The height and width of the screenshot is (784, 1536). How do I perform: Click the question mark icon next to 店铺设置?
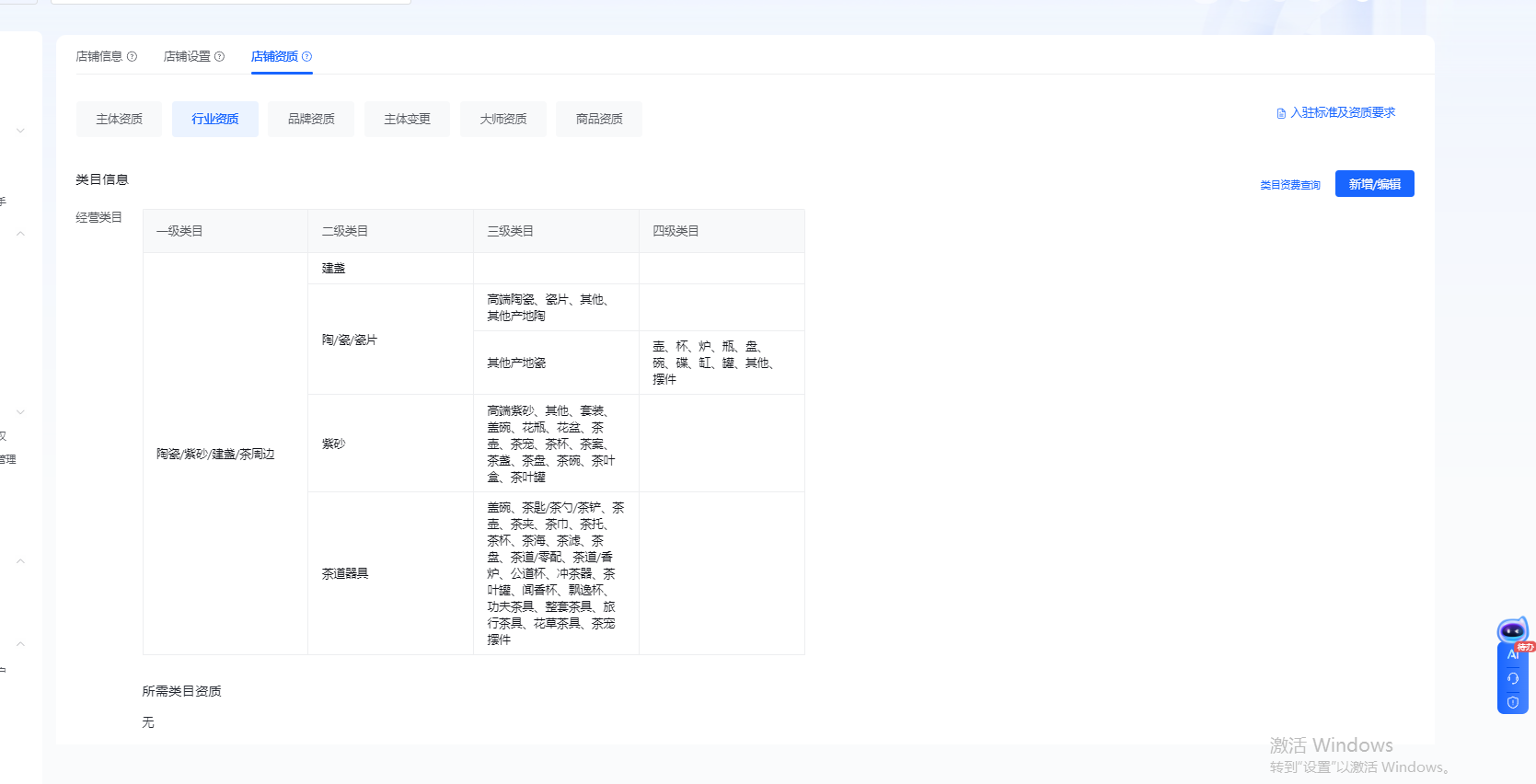(x=219, y=57)
